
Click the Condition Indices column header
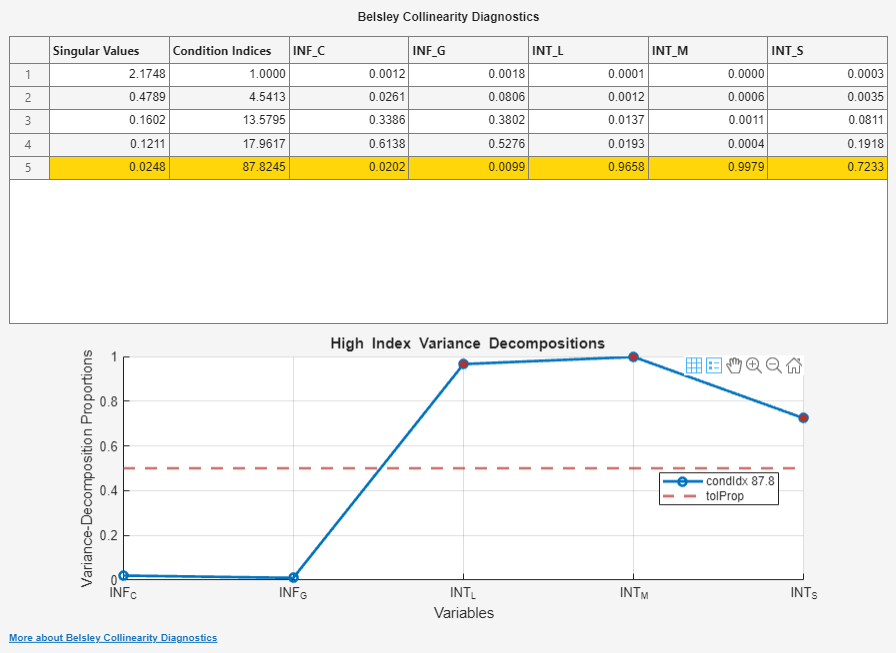pos(230,50)
